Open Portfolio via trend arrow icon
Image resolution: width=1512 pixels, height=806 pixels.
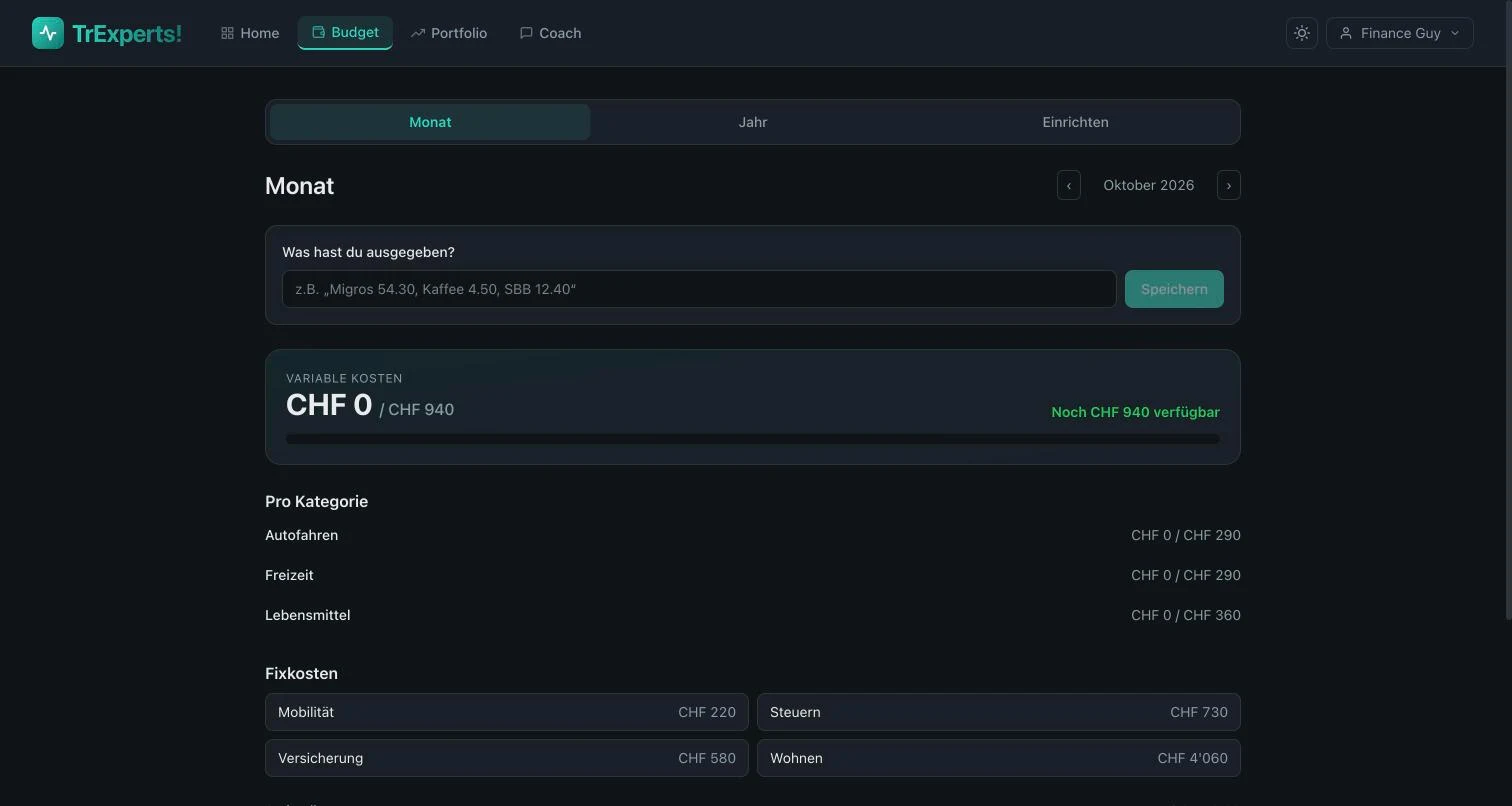(417, 33)
